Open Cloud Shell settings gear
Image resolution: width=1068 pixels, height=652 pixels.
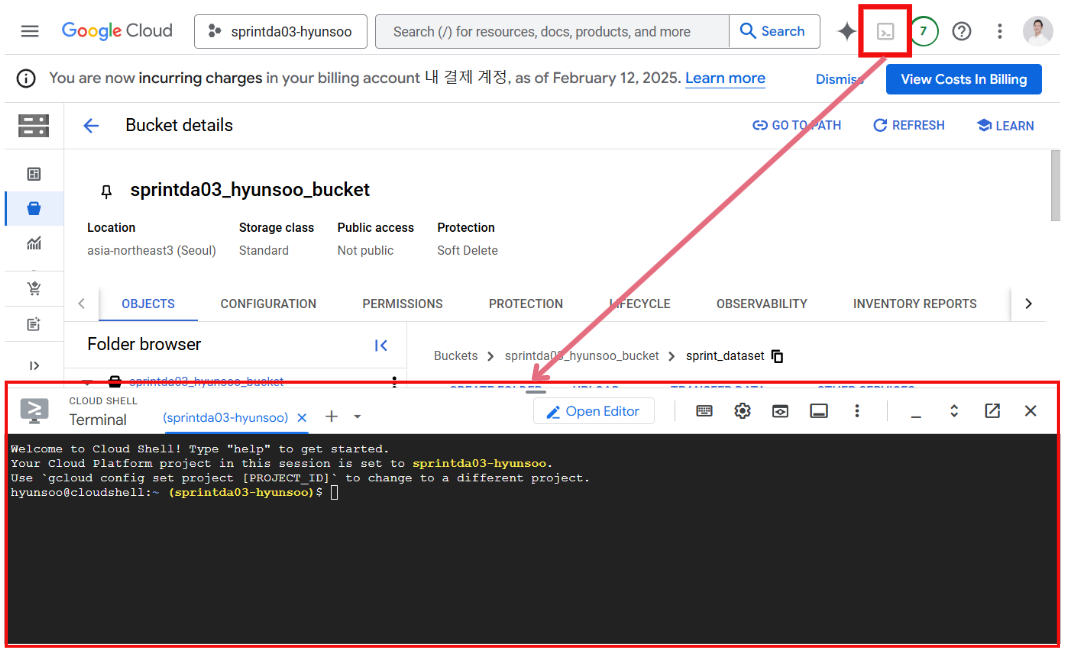pos(742,411)
